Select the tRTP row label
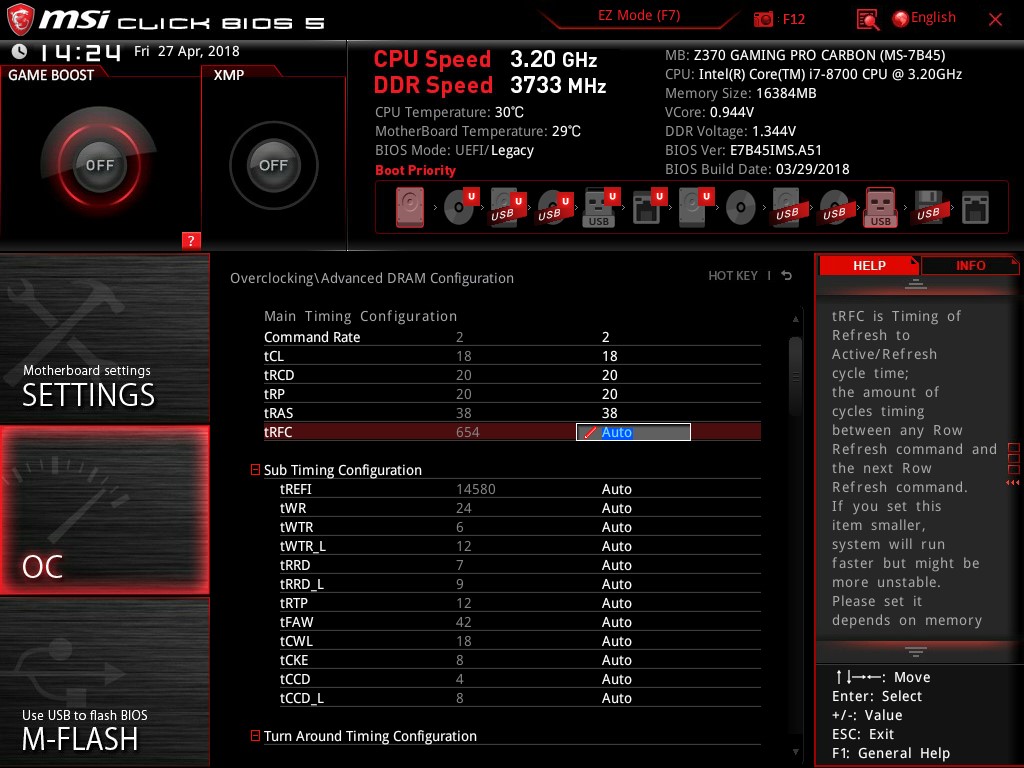The width and height of the screenshot is (1024, 768). coord(294,603)
